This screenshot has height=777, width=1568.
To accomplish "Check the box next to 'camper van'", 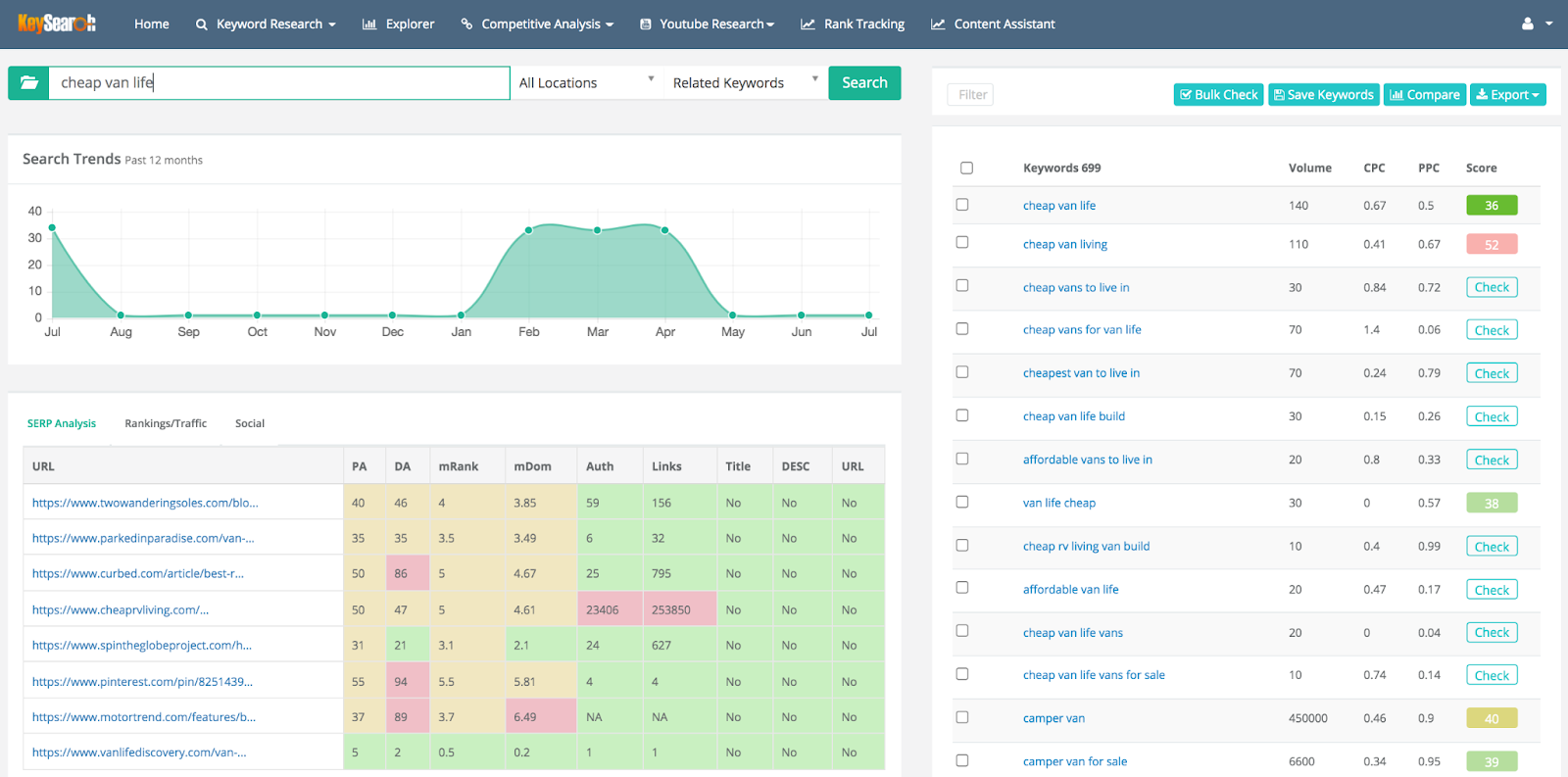I will tap(962, 717).
